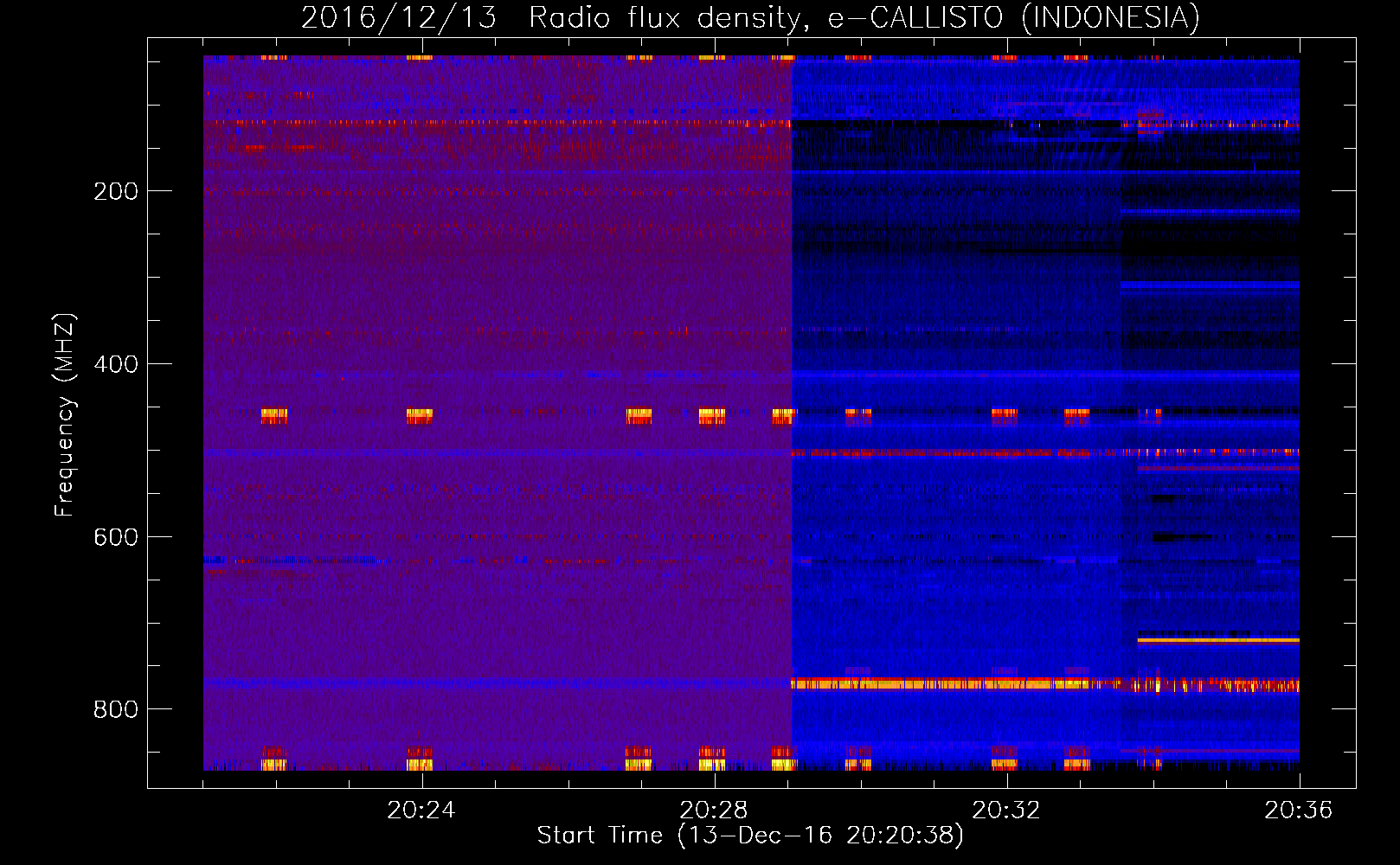Image resolution: width=1400 pixels, height=865 pixels.
Task: Click the 20:36 time tick label
Action: click(1299, 810)
